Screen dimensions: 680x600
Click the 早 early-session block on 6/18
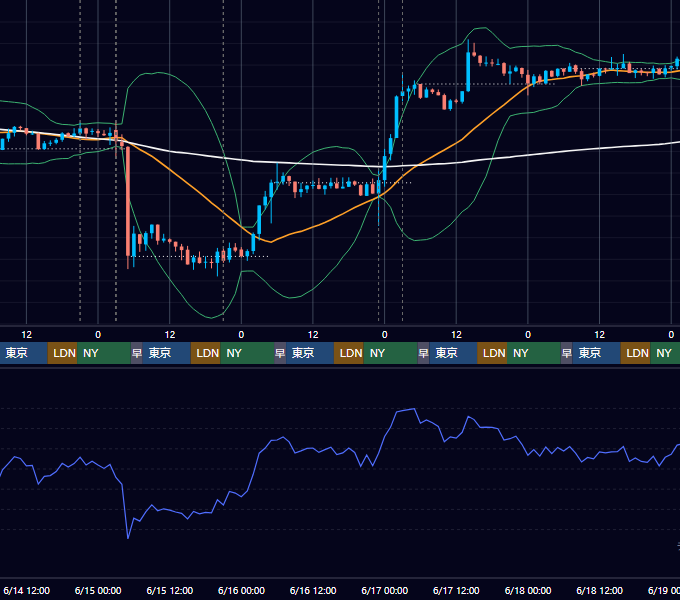click(x=567, y=353)
